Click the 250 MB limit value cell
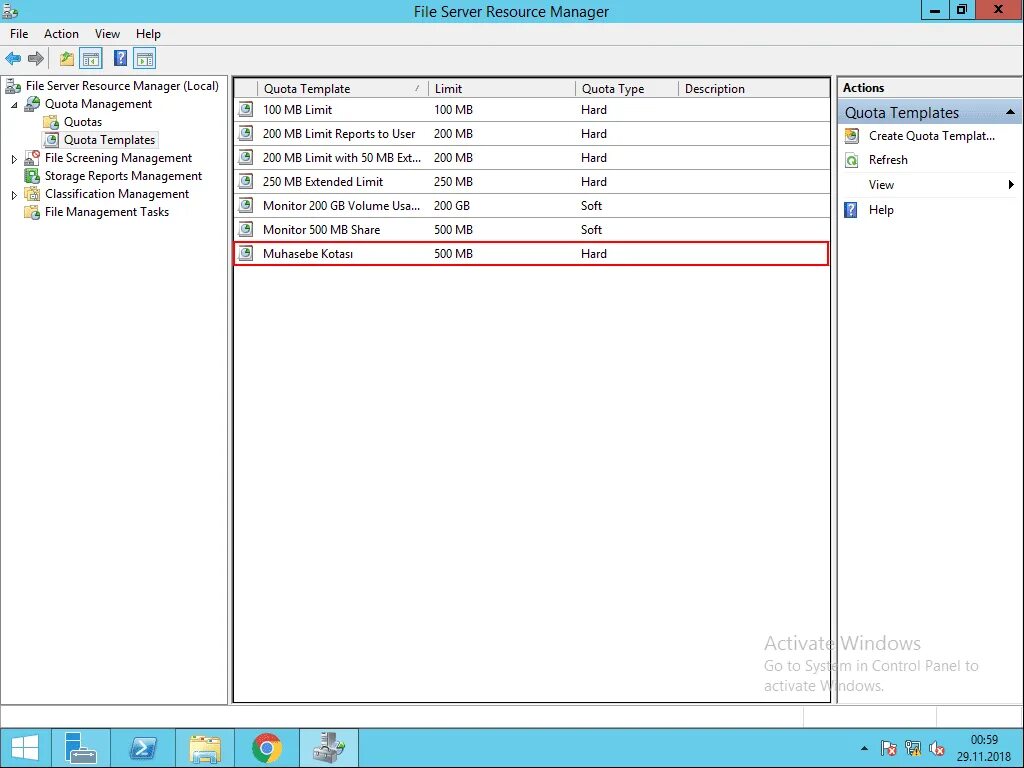Viewport: 1024px width, 768px height. click(453, 182)
